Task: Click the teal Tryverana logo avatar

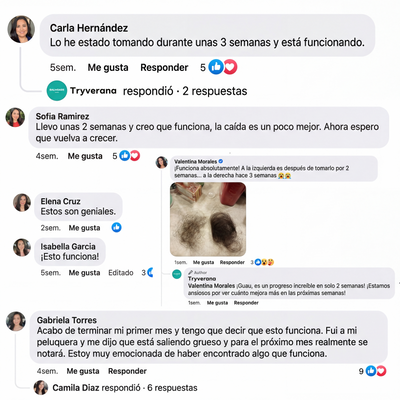Action: tap(57, 90)
